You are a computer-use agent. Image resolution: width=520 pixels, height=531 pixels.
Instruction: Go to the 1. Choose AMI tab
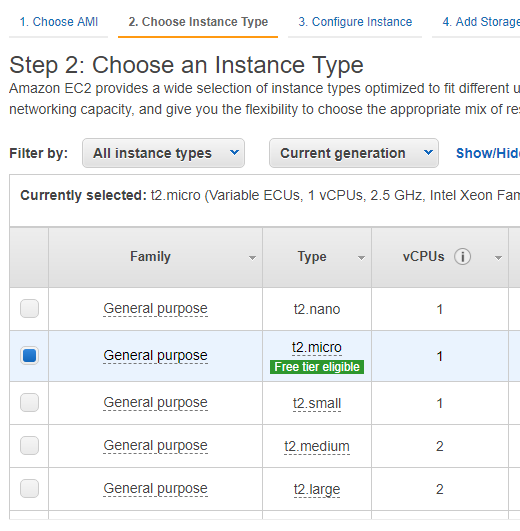pos(59,22)
